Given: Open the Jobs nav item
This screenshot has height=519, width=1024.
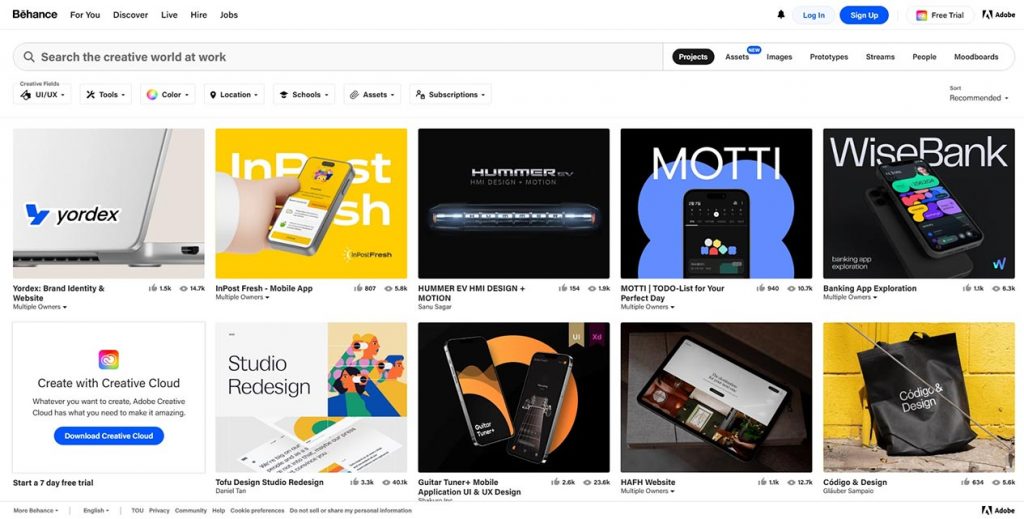Looking at the screenshot, I should pos(229,15).
